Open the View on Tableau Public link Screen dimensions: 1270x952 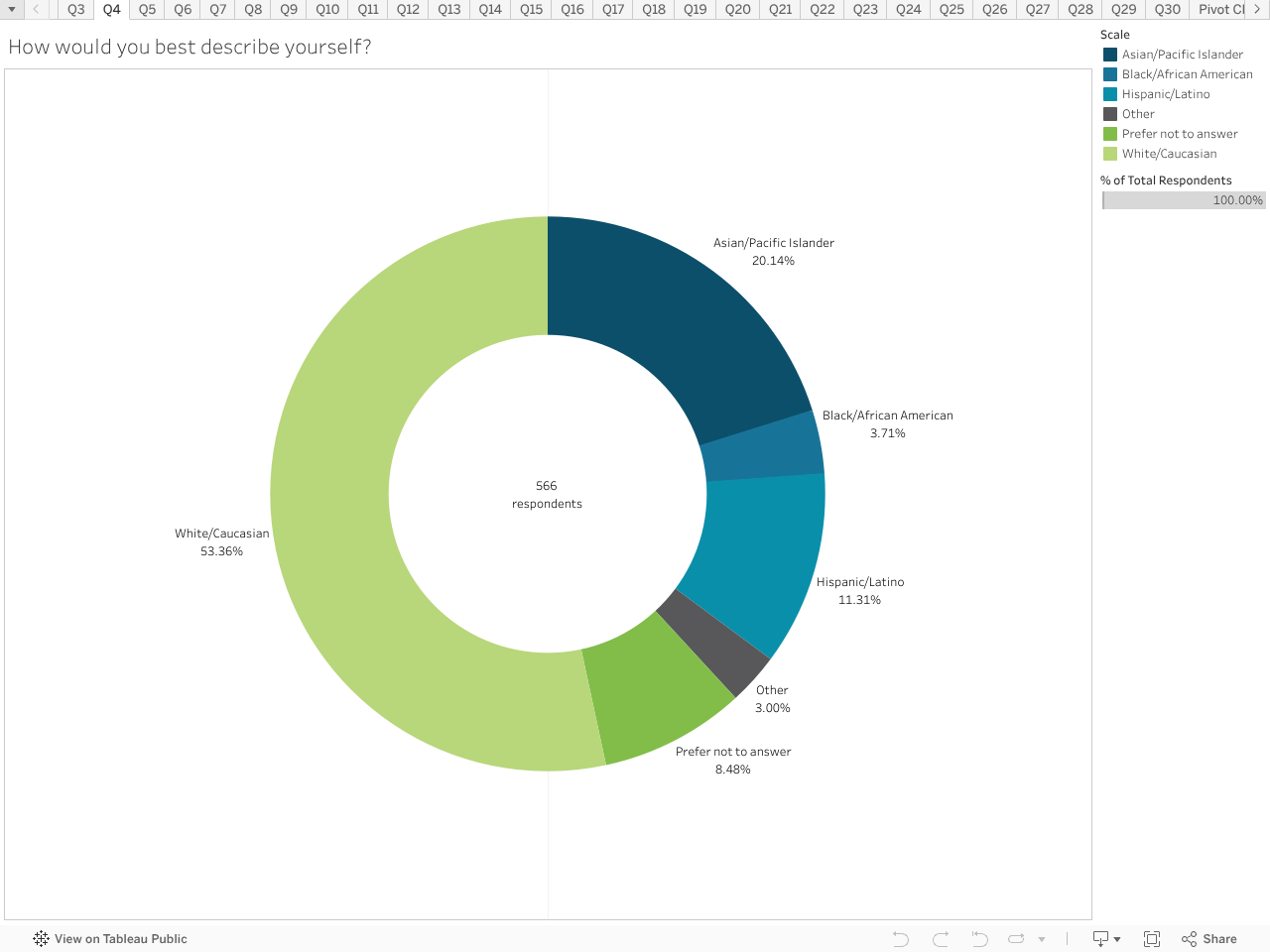[120, 939]
